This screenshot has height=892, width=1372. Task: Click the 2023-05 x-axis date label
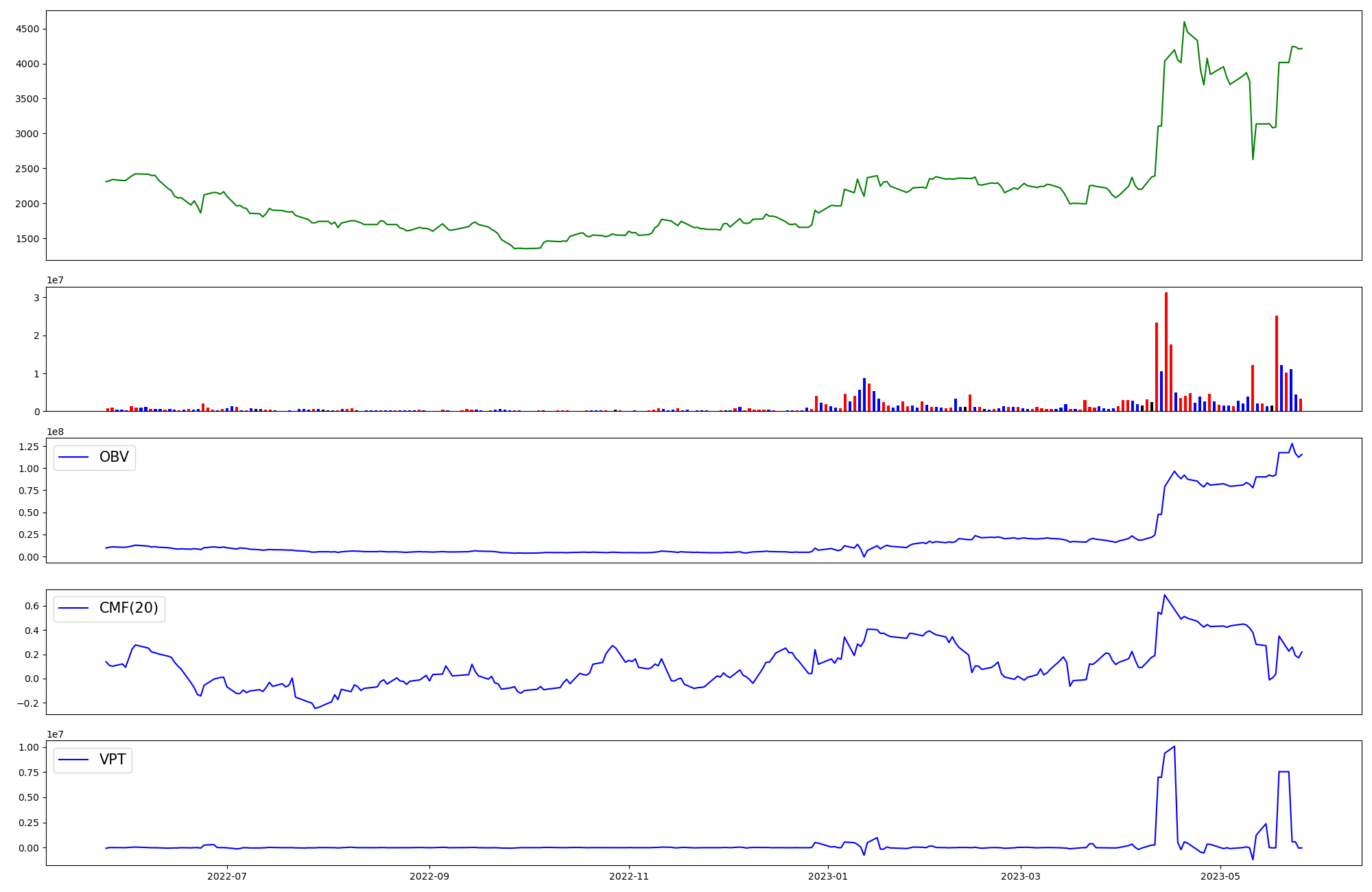point(1221,876)
